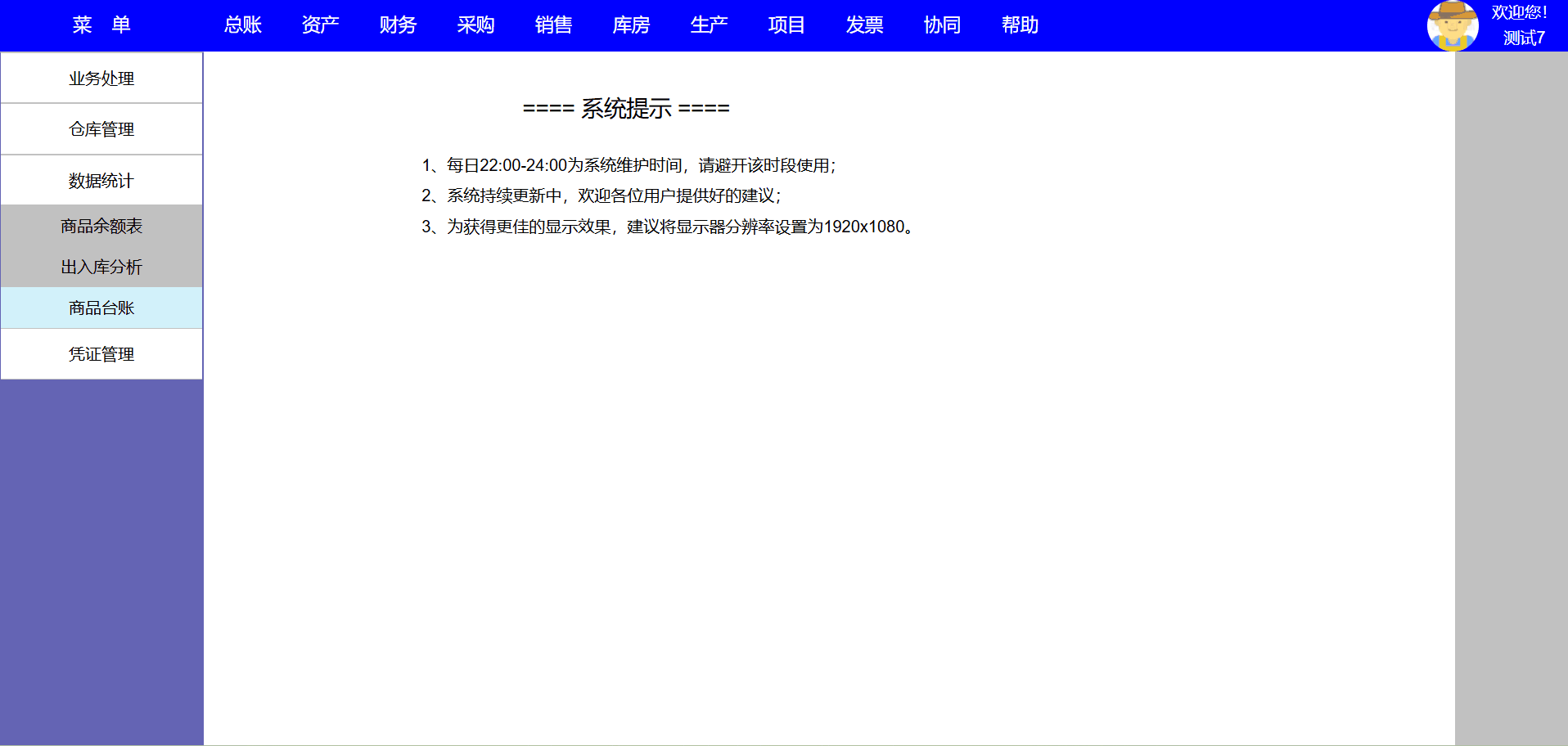
Task: Open the 帮助 menu
Action: (1020, 25)
